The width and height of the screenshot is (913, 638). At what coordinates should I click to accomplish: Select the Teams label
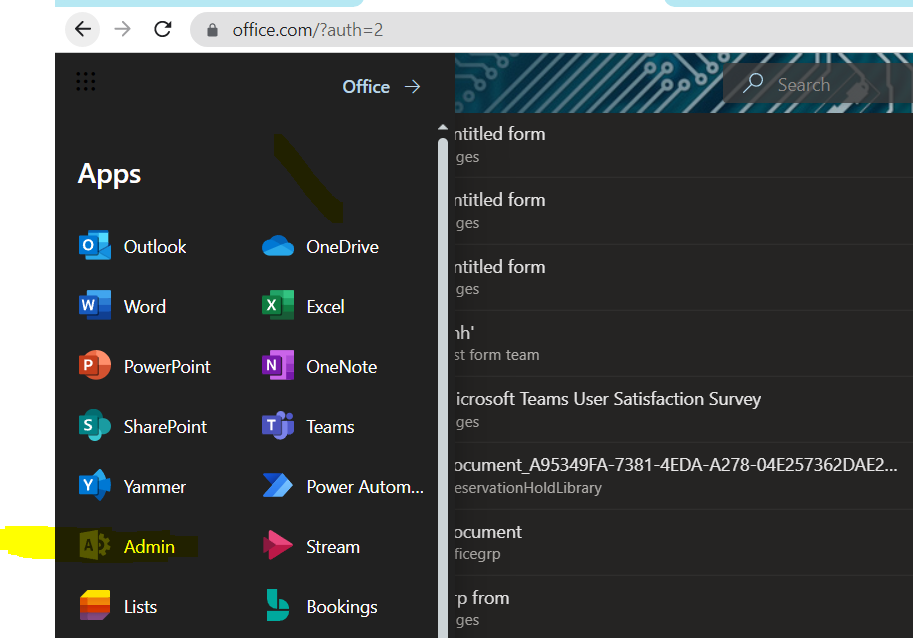pos(330,427)
